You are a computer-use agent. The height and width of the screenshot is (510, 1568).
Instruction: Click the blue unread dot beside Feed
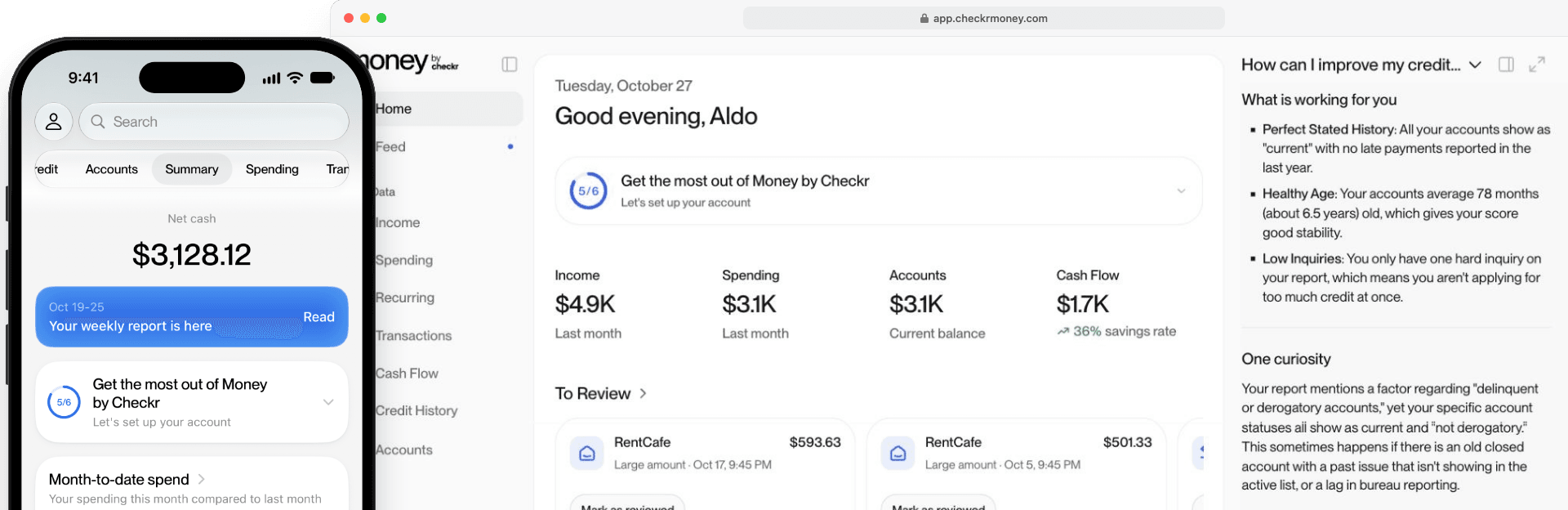510,147
